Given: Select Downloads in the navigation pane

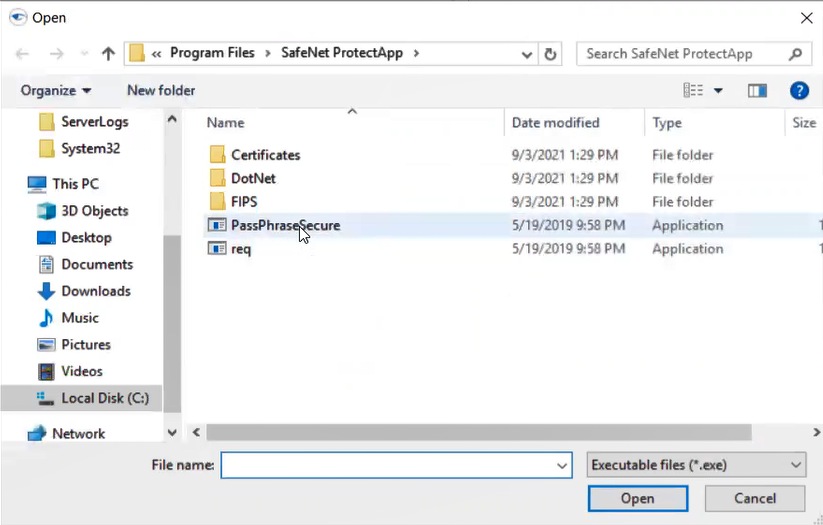Looking at the screenshot, I should pyautogui.click(x=95, y=291).
